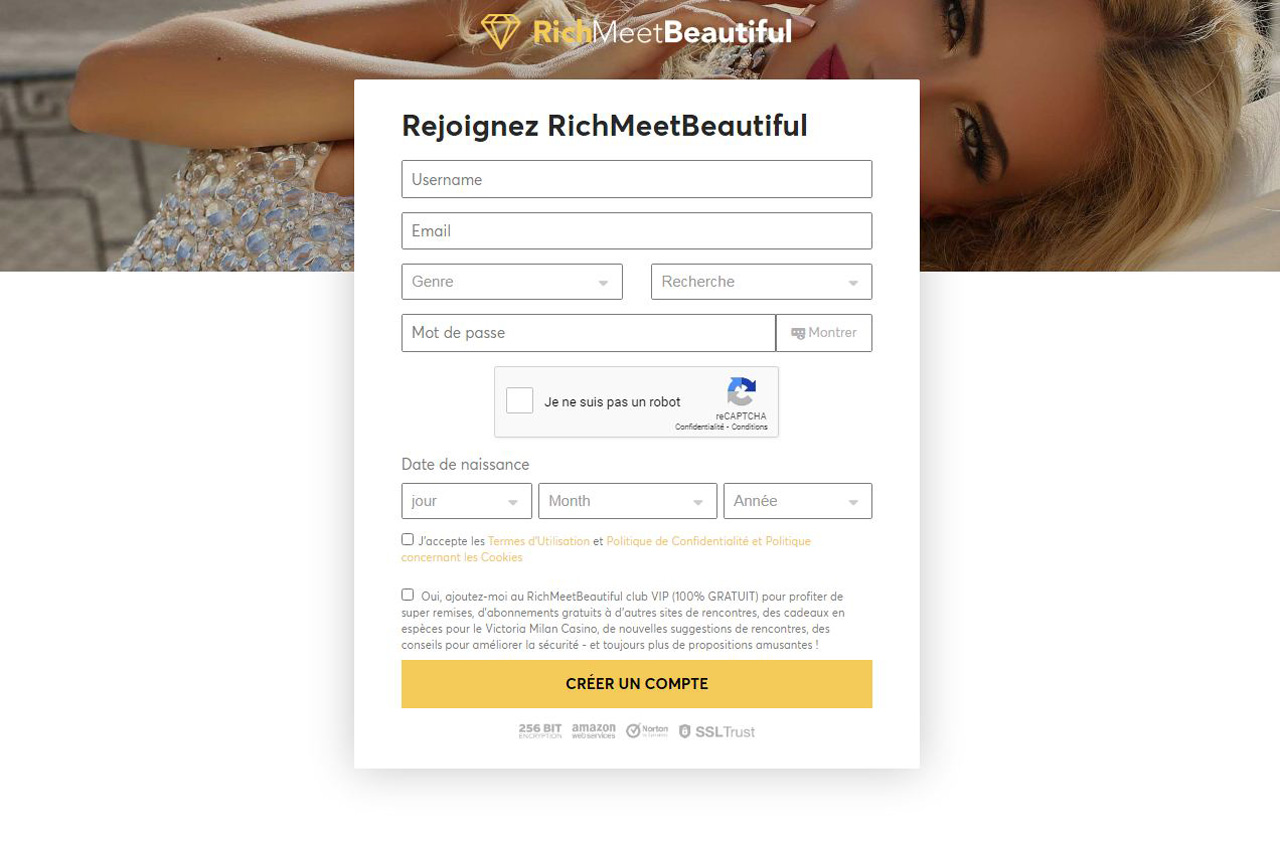Image resolution: width=1280 pixels, height=842 pixels.
Task: Select the Month dropdown
Action: pos(628,501)
